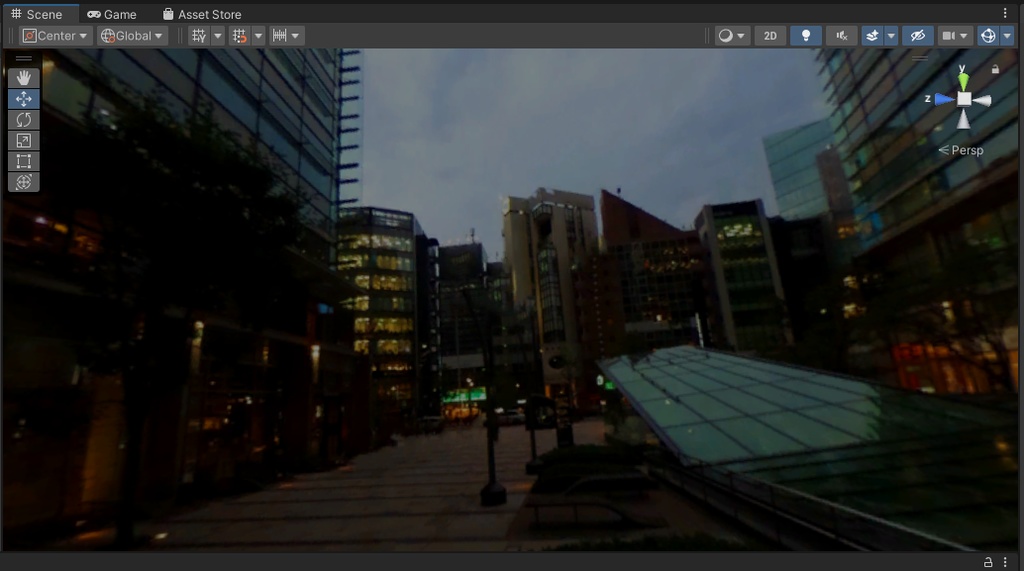Toggle Persp projection label
This screenshot has width=1024, height=571.
click(961, 150)
